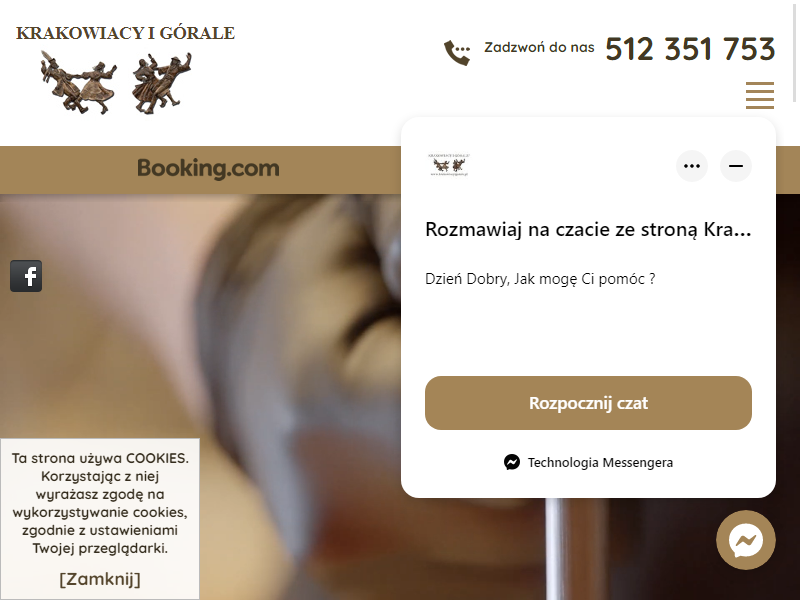This screenshot has height=600, width=800.
Task: Click the blurred hero background photo
Action: point(204,332)
